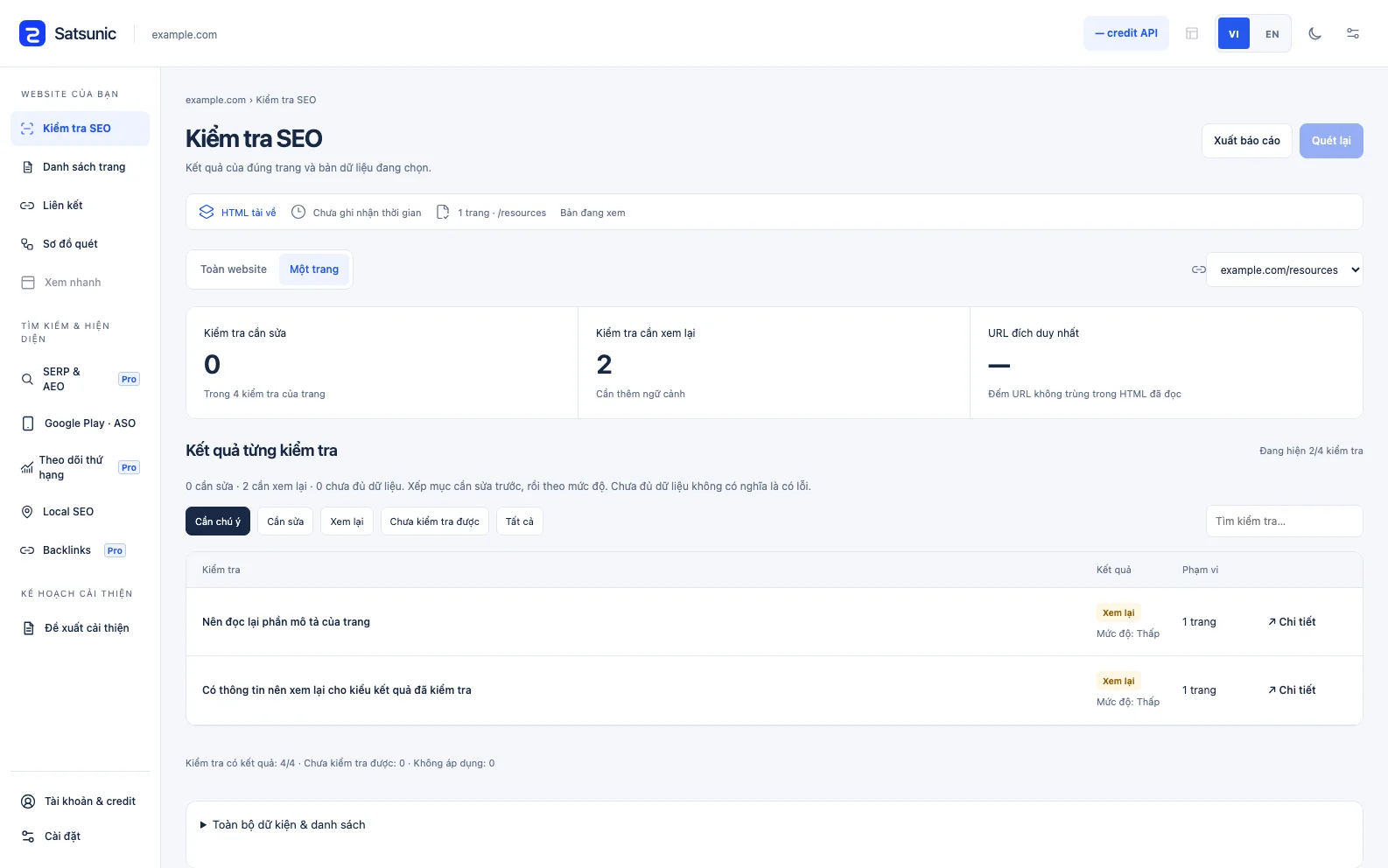The image size is (1388, 868).
Task: Filter checks by Cần chú ý
Action: [x=218, y=521]
